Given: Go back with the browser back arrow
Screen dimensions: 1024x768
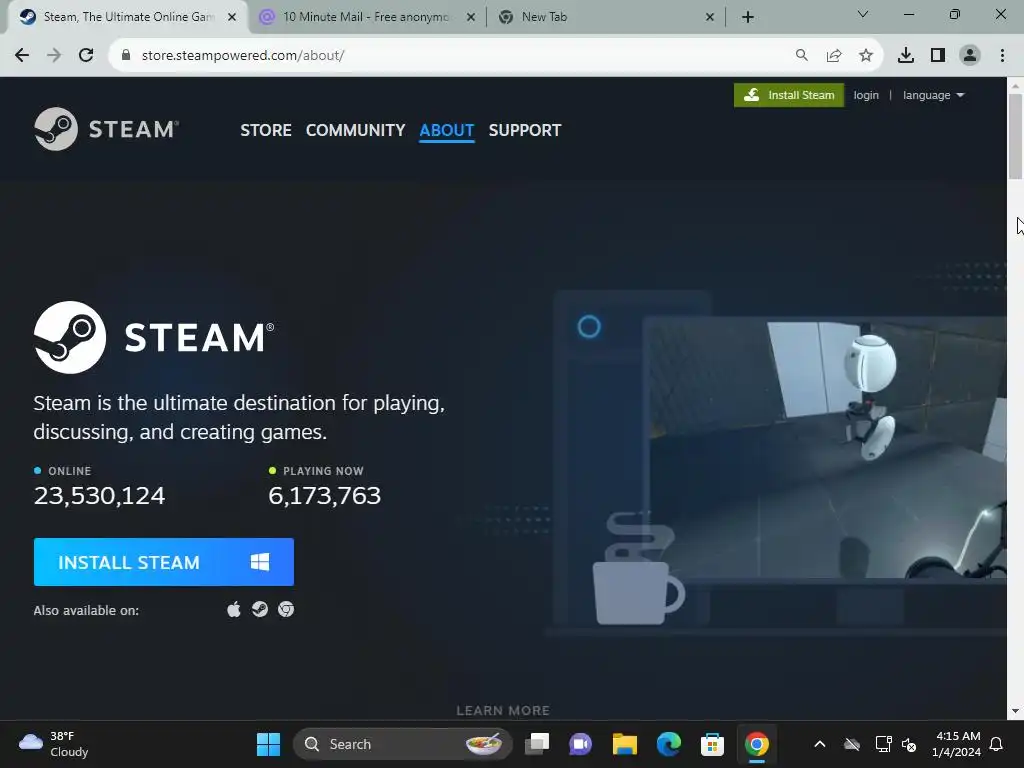Looking at the screenshot, I should click(22, 56).
